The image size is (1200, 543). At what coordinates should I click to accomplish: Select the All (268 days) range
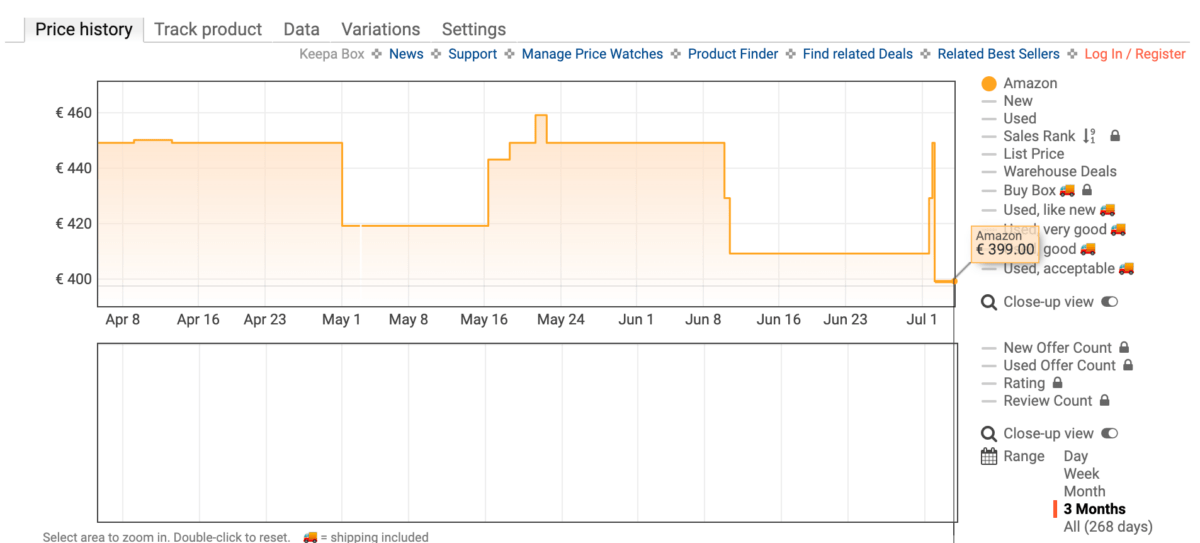coord(1108,526)
